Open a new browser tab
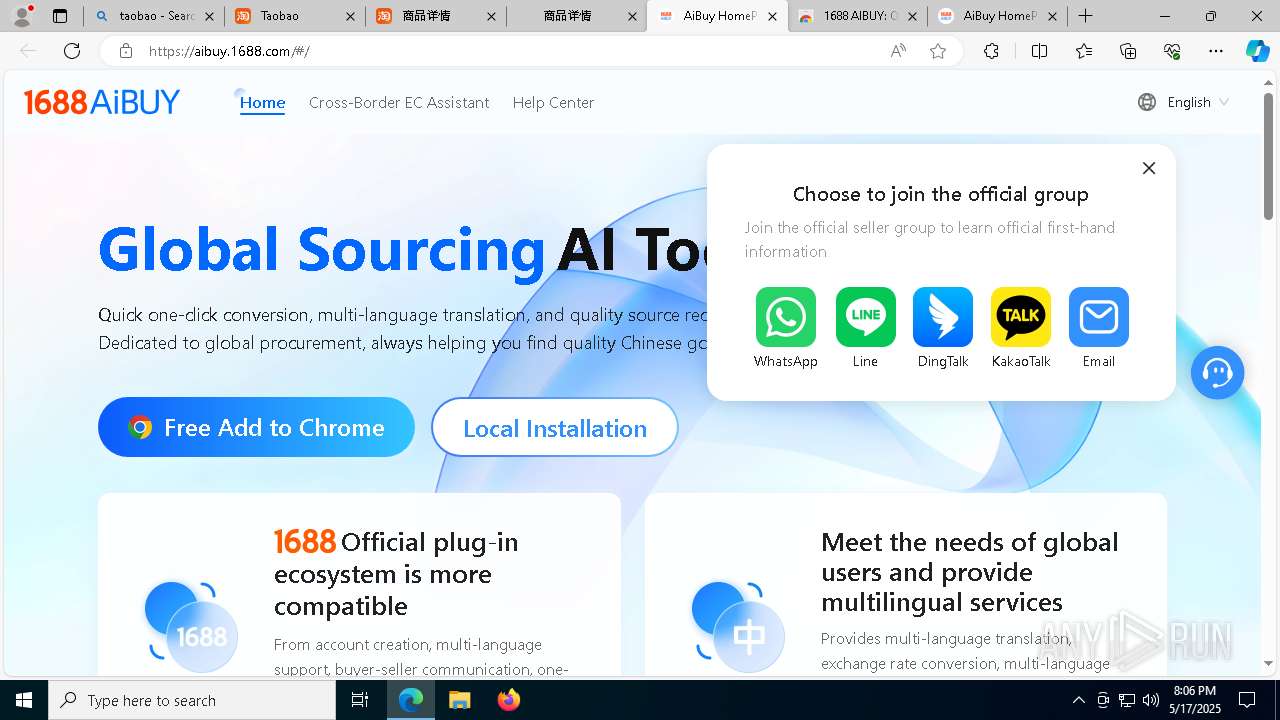This screenshot has height=720, width=1280. point(1086,16)
